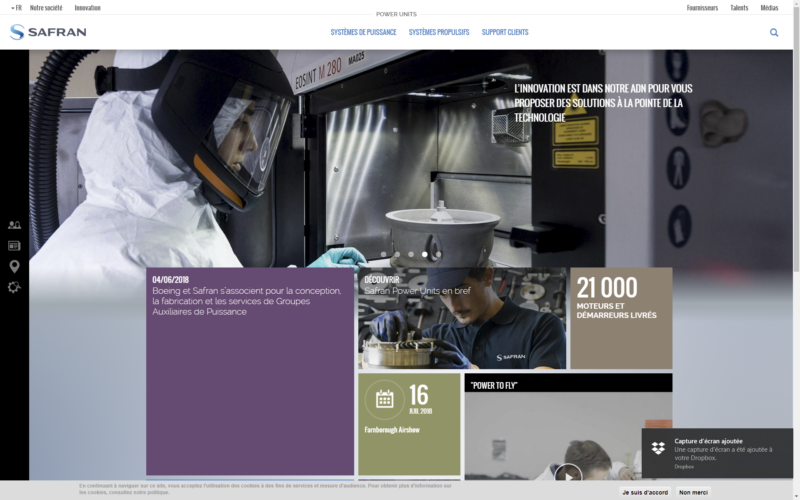
Task: Click the calendar icon on Farnborough tile
Action: tap(384, 399)
